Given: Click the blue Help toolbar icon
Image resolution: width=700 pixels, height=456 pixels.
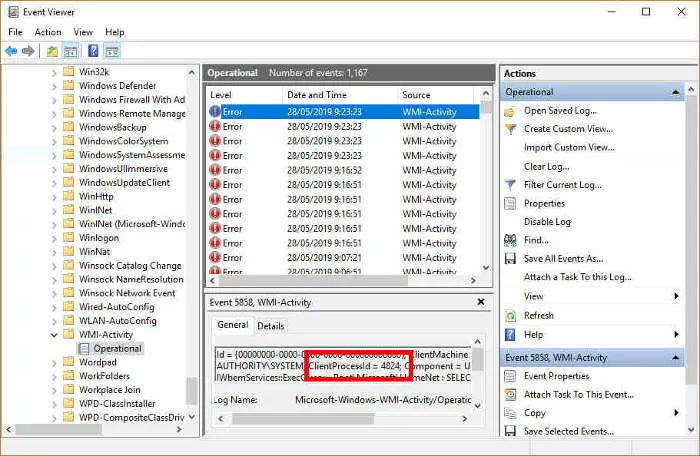Looking at the screenshot, I should click(93, 51).
